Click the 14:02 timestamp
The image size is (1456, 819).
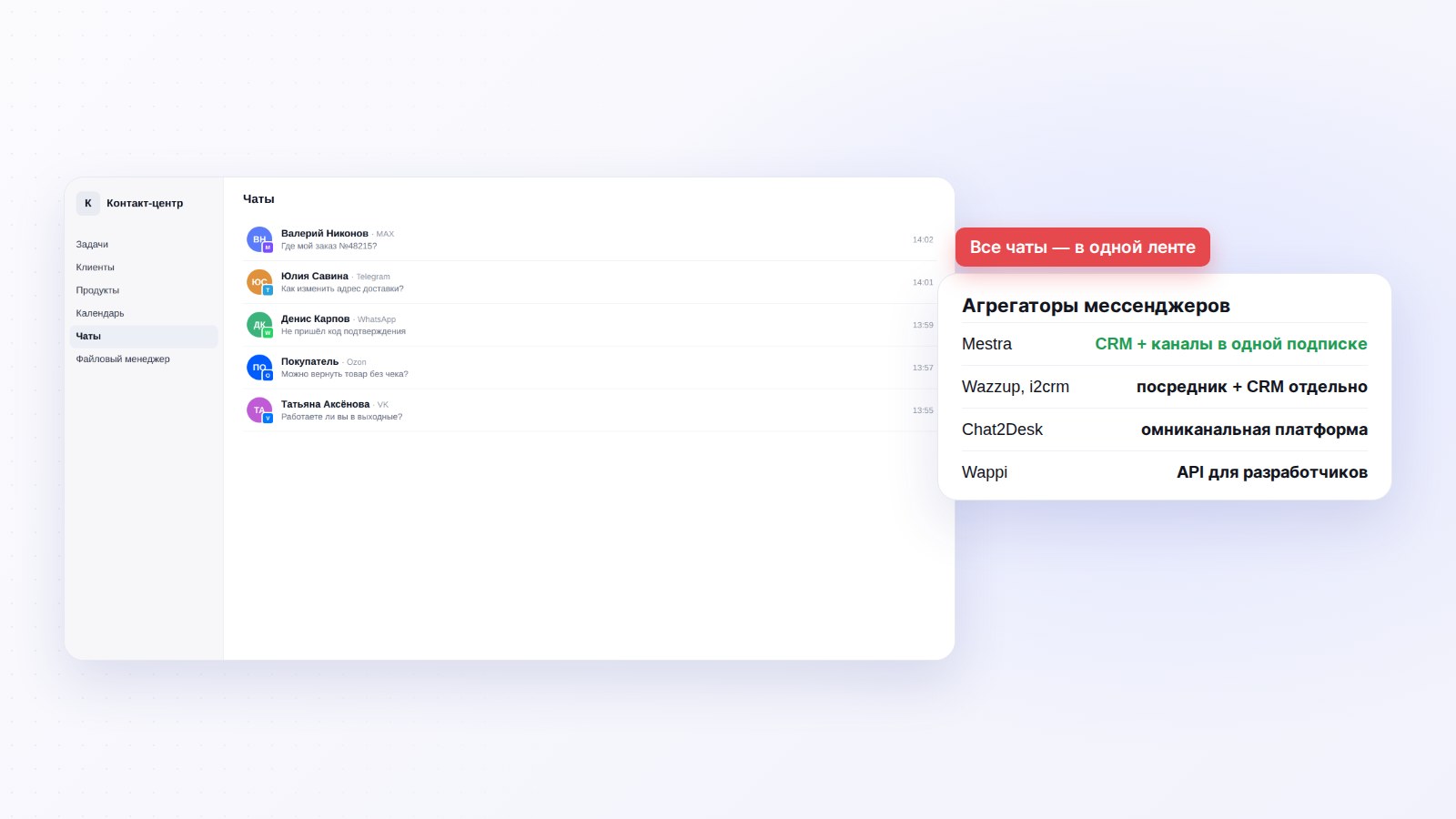[923, 240]
